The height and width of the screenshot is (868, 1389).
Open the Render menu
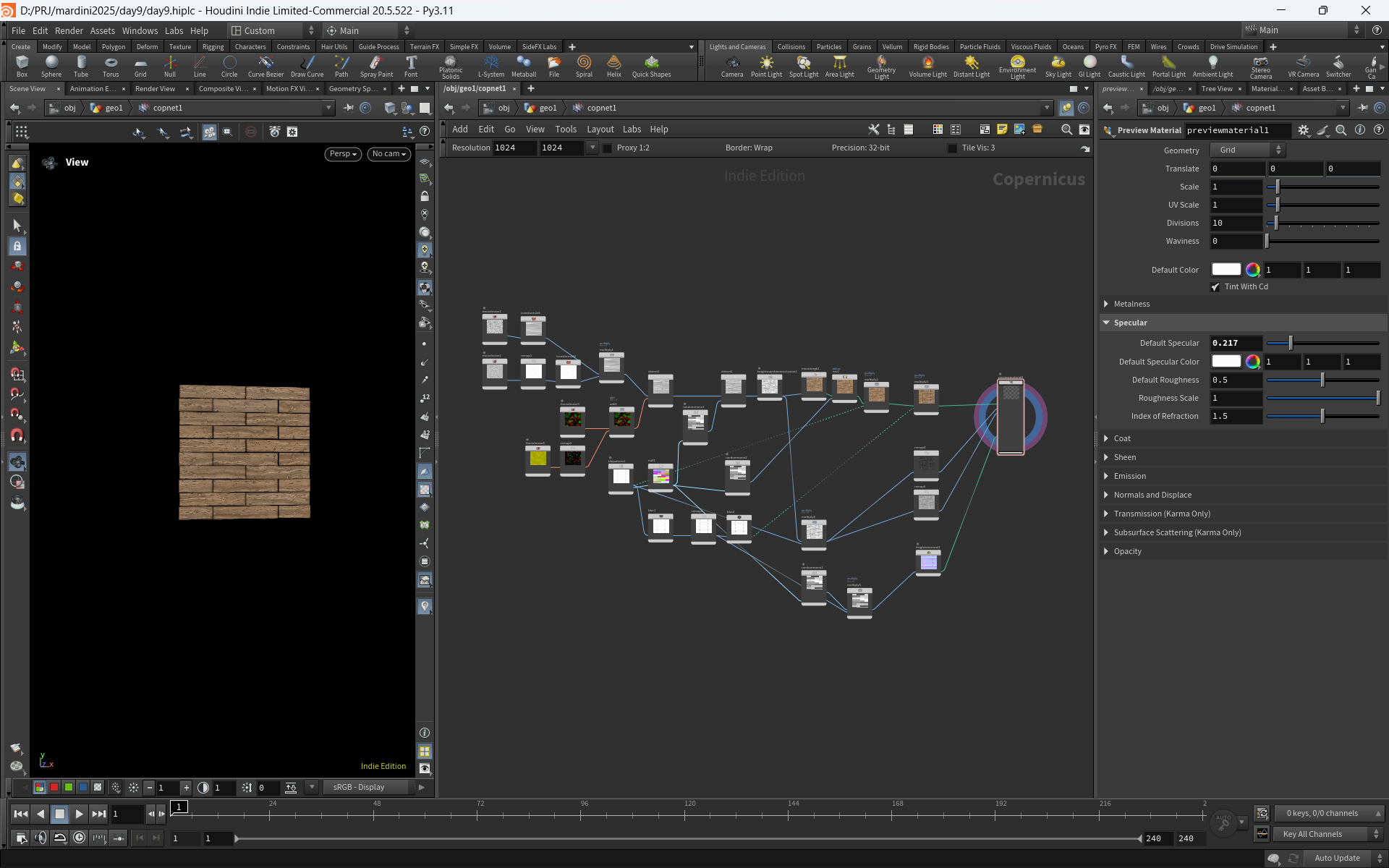pyautogui.click(x=69, y=30)
